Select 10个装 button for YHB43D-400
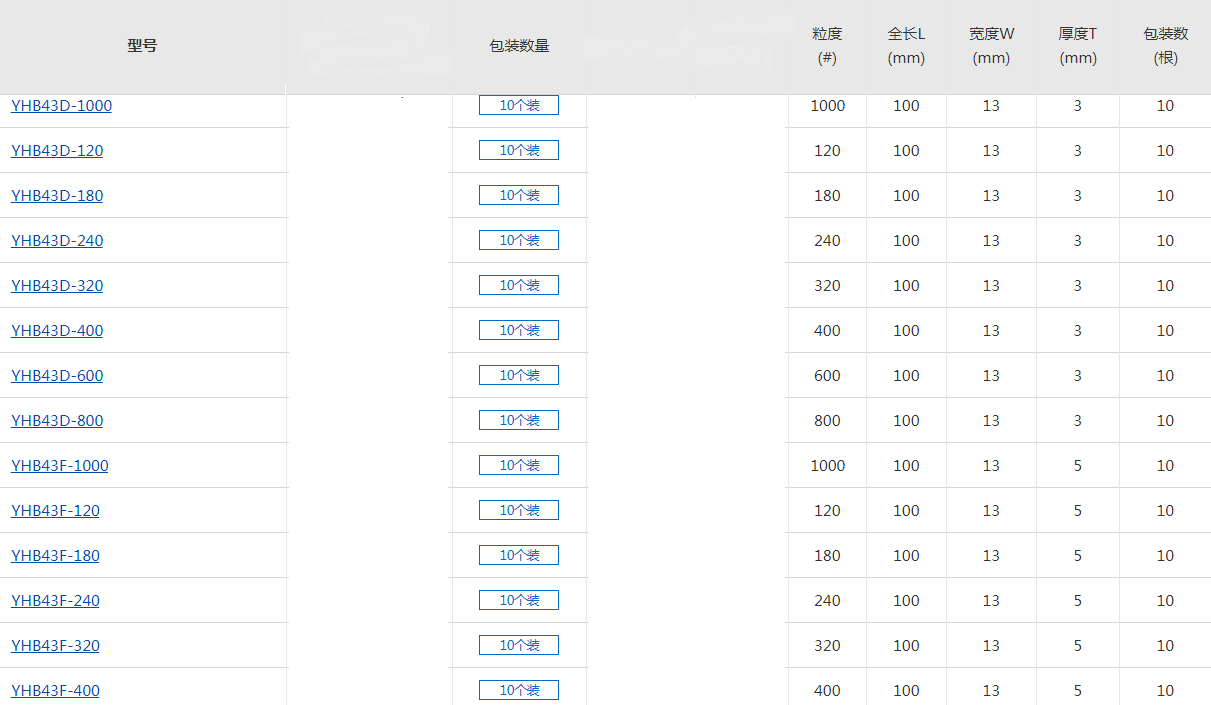Screen dimensions: 1211x705 click(519, 330)
